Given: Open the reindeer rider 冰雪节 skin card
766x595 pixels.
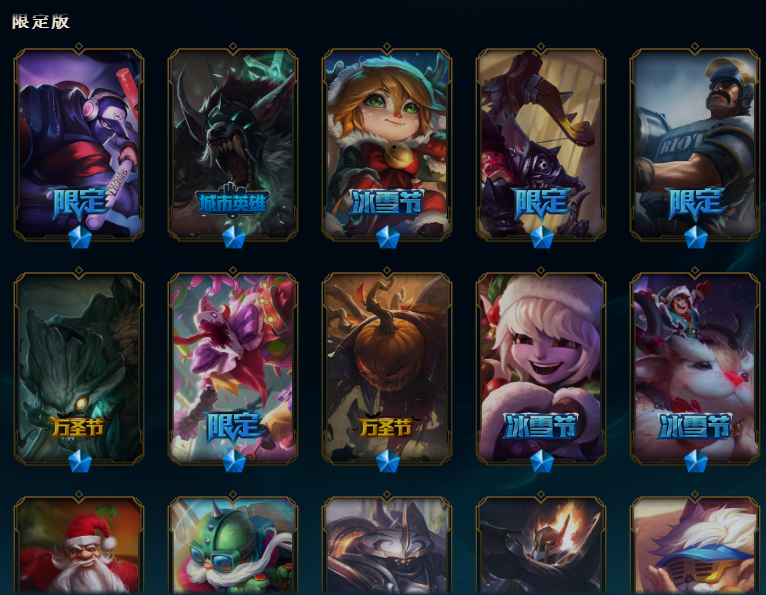Looking at the screenshot, I should tap(695, 367).
